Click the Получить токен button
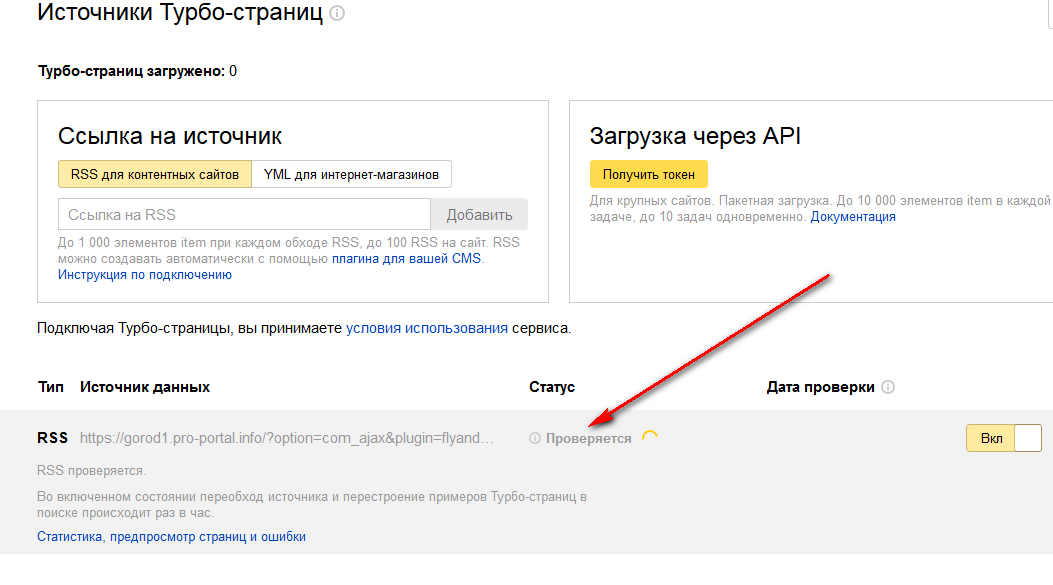The image size is (1053, 585). pyautogui.click(x=648, y=174)
